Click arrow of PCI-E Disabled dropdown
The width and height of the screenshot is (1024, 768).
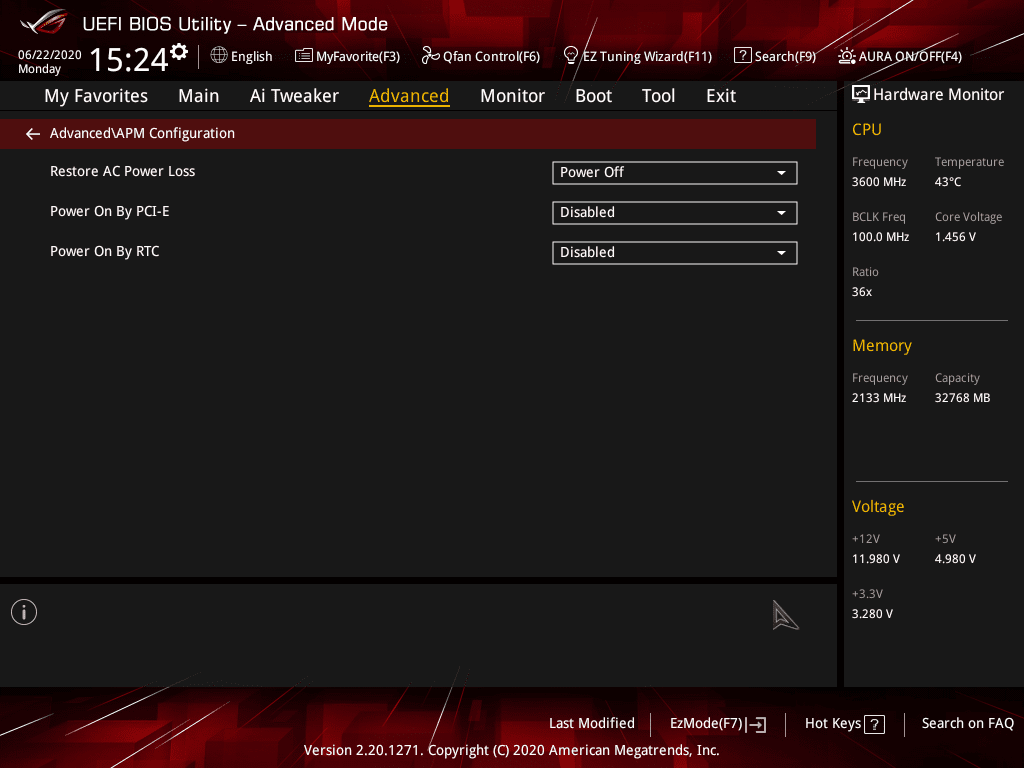point(781,213)
